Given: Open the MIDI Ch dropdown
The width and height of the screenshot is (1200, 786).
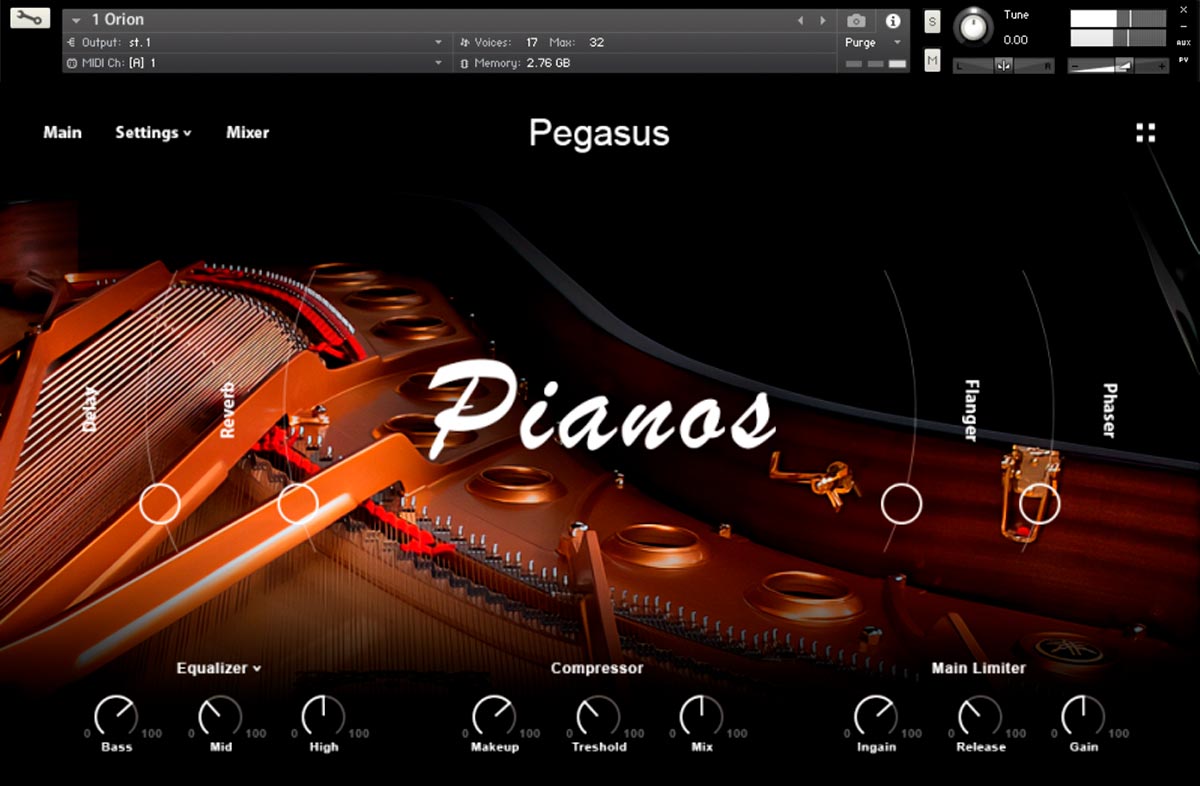Looking at the screenshot, I should click(438, 63).
